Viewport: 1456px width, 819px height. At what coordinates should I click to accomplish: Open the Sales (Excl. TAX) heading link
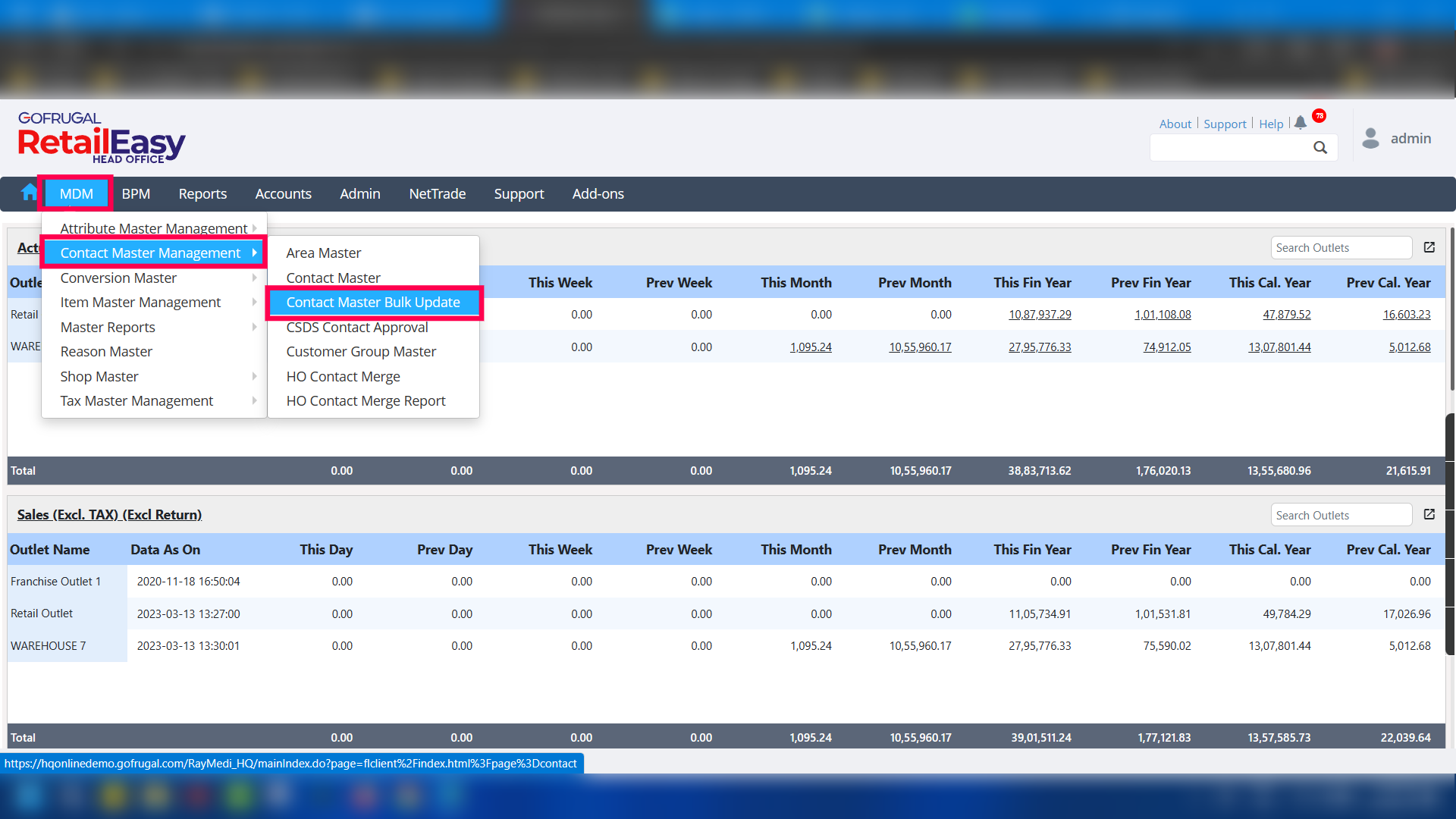point(109,515)
